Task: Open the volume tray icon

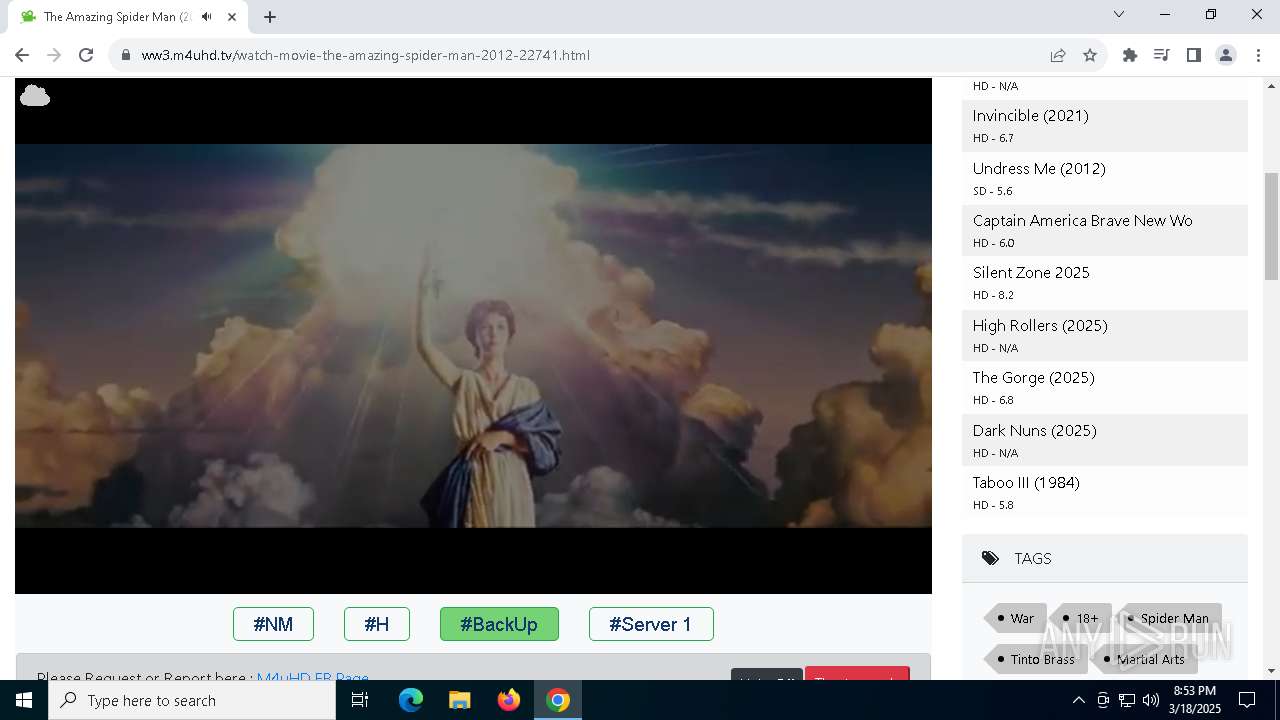Action: 1151,700
